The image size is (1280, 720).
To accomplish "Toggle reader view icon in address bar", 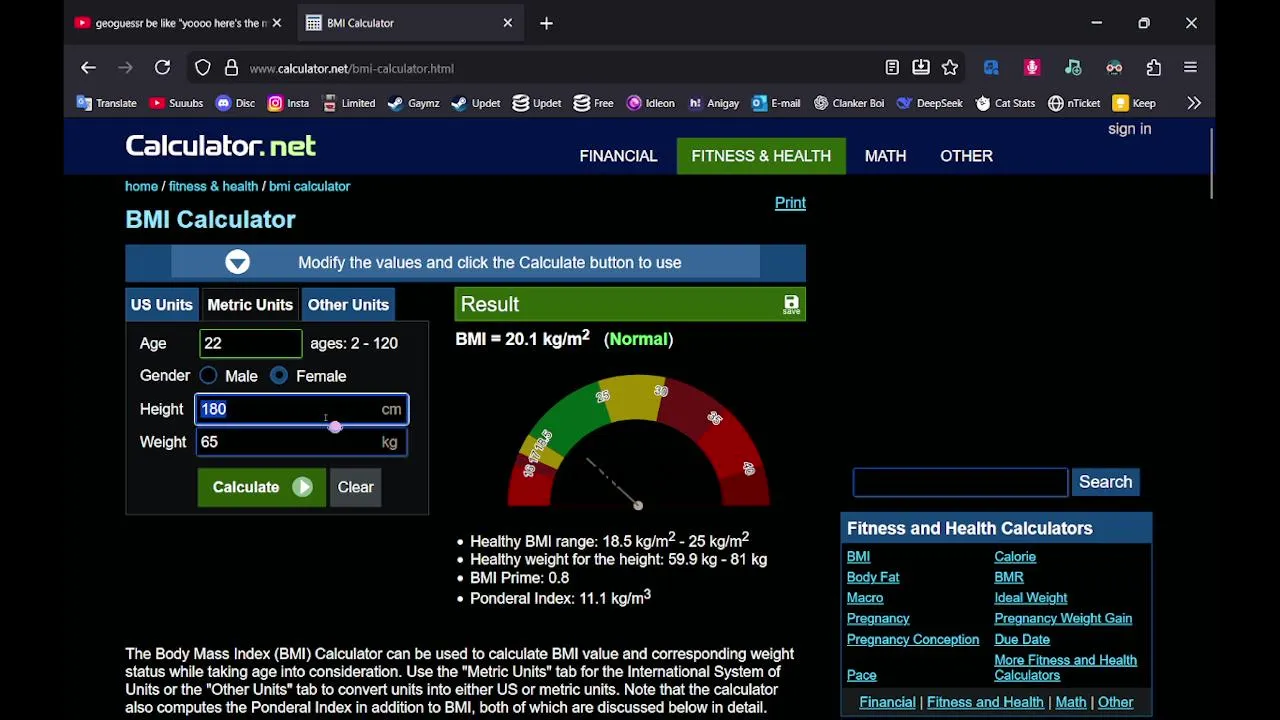I will [x=892, y=68].
